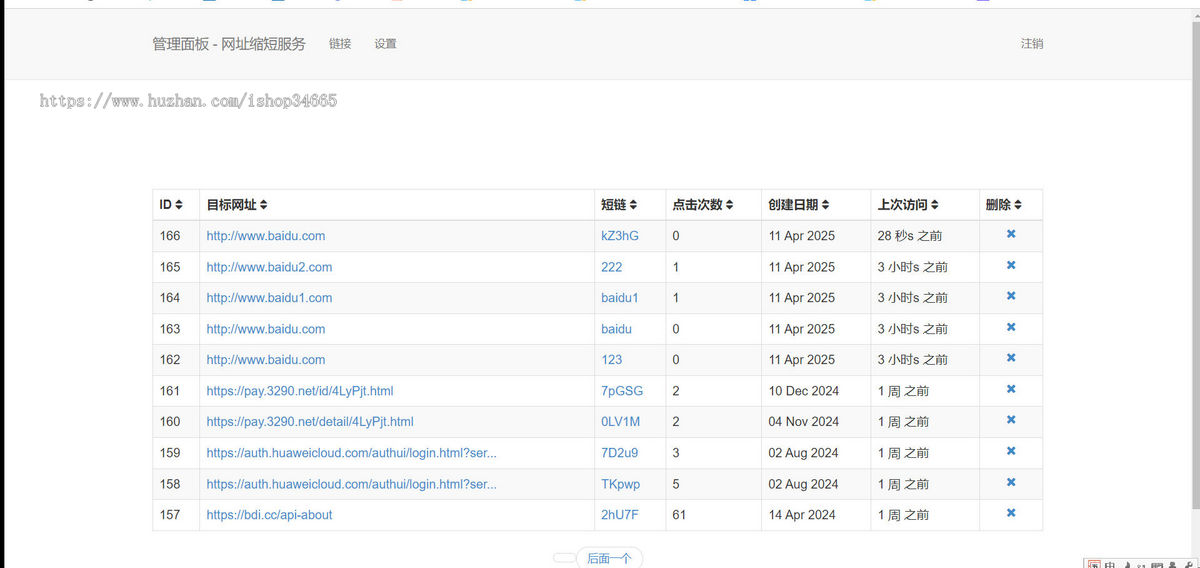Go to the next page with 后面一个
The width and height of the screenshot is (1200, 568).
pos(609,559)
